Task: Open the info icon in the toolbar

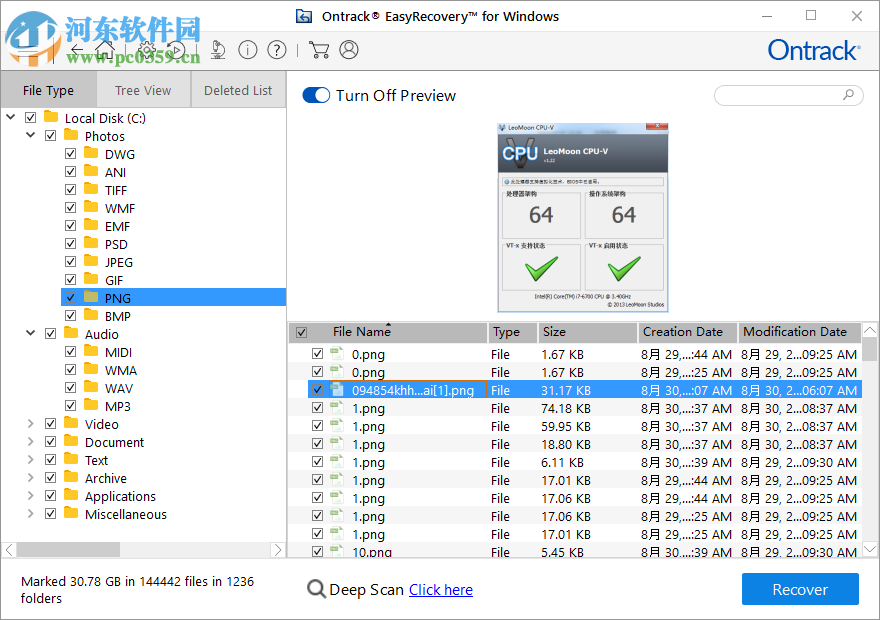Action: (247, 49)
